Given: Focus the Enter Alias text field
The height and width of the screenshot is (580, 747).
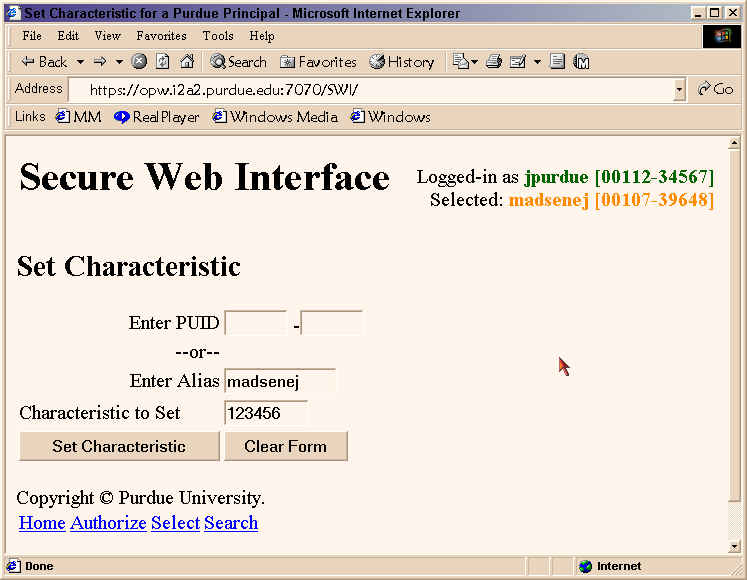Looking at the screenshot, I should pyautogui.click(x=279, y=381).
